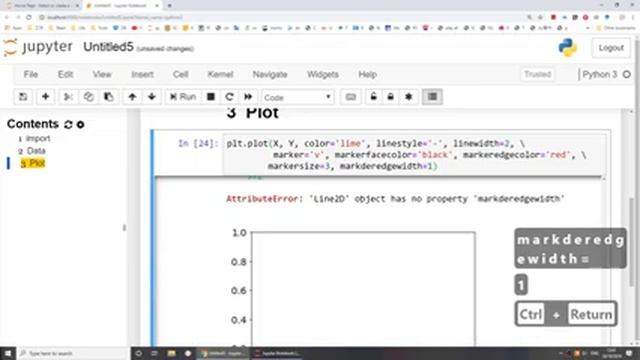Open the File menu

pyautogui.click(x=31, y=74)
